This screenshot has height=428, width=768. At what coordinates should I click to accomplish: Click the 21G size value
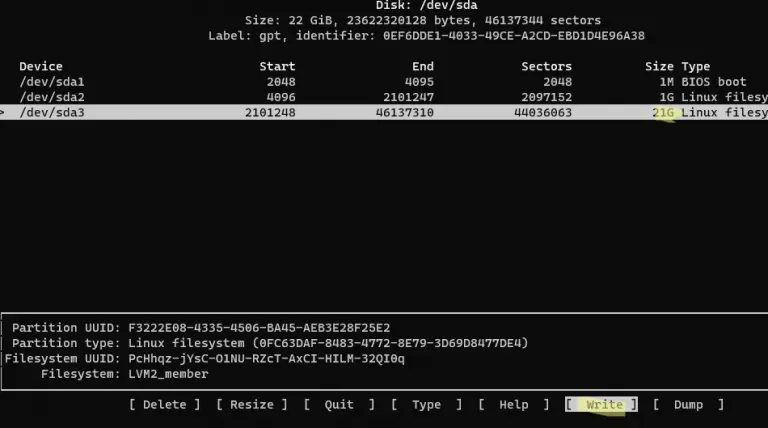tap(663, 113)
